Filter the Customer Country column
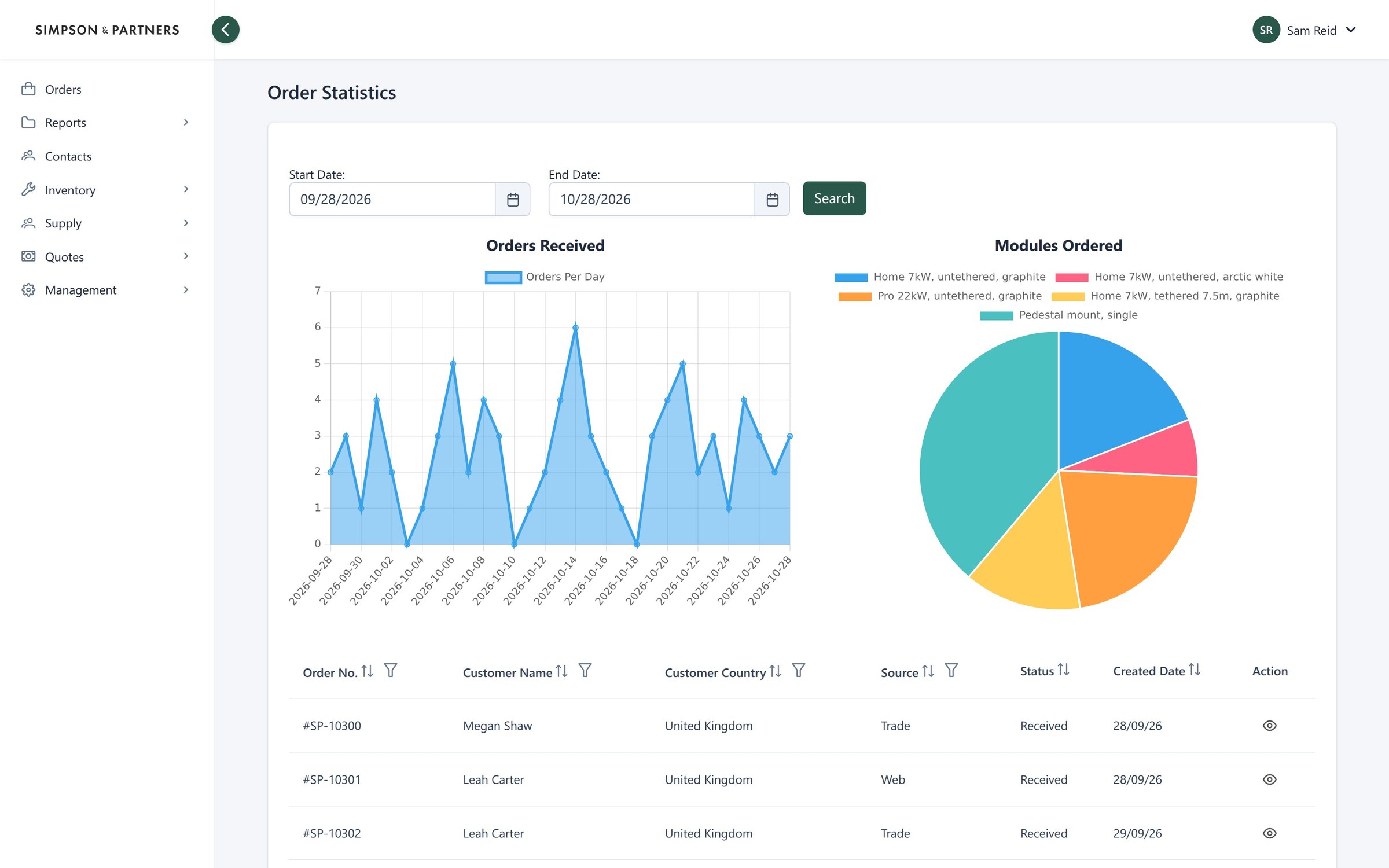Screen dimensions: 1389x868 (799, 671)
